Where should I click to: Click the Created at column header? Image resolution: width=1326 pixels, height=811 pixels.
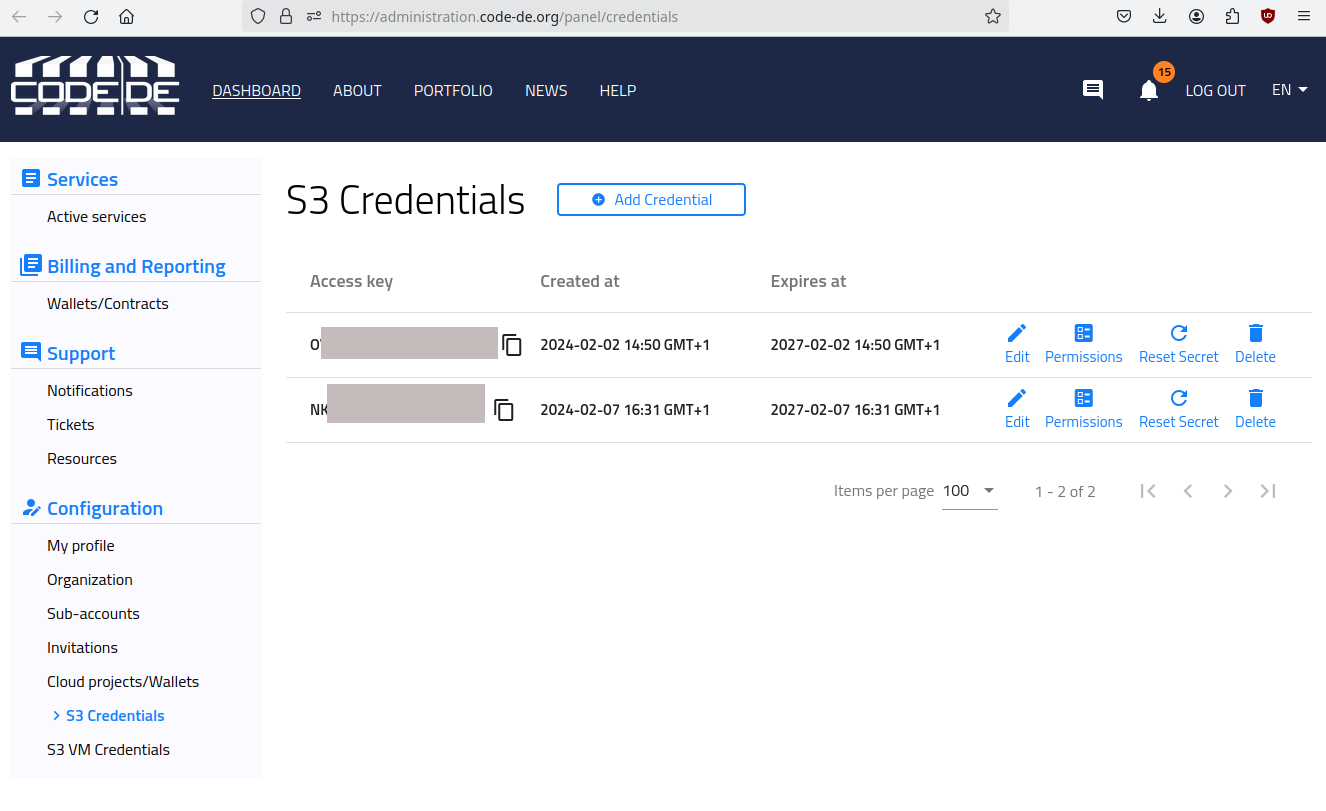580,281
